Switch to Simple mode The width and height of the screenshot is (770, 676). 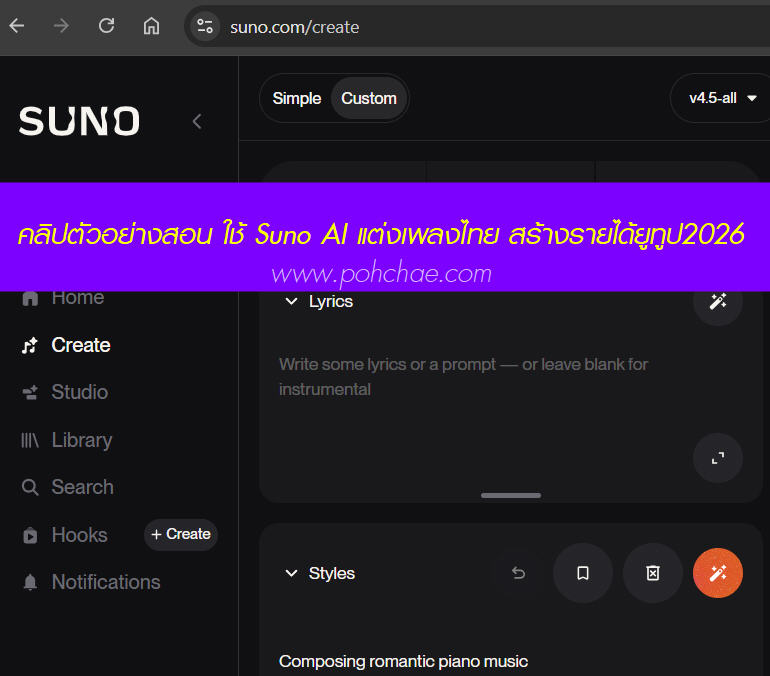tap(297, 98)
